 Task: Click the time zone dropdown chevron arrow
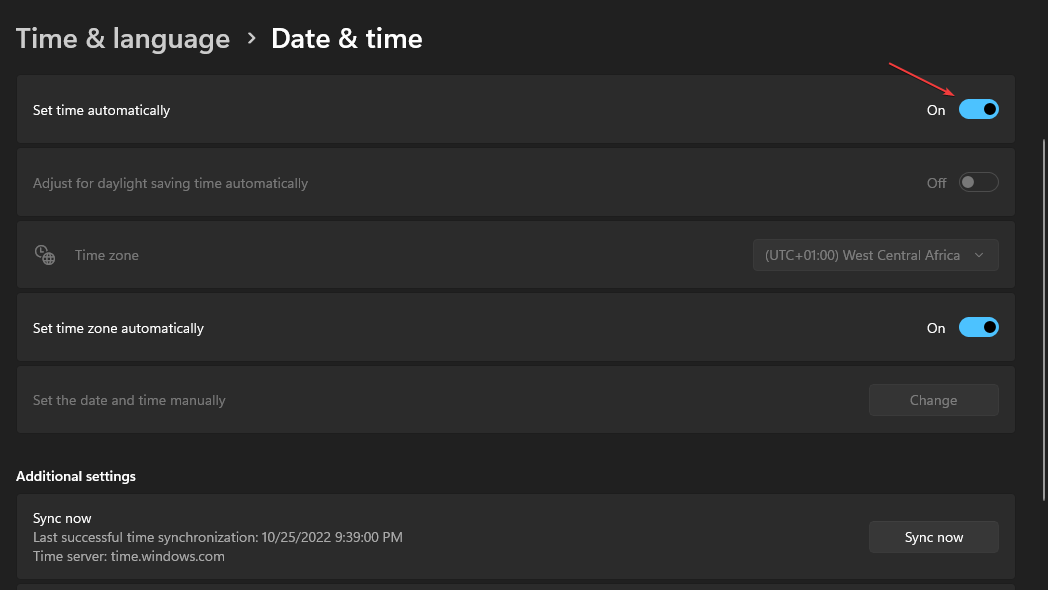click(x=979, y=255)
